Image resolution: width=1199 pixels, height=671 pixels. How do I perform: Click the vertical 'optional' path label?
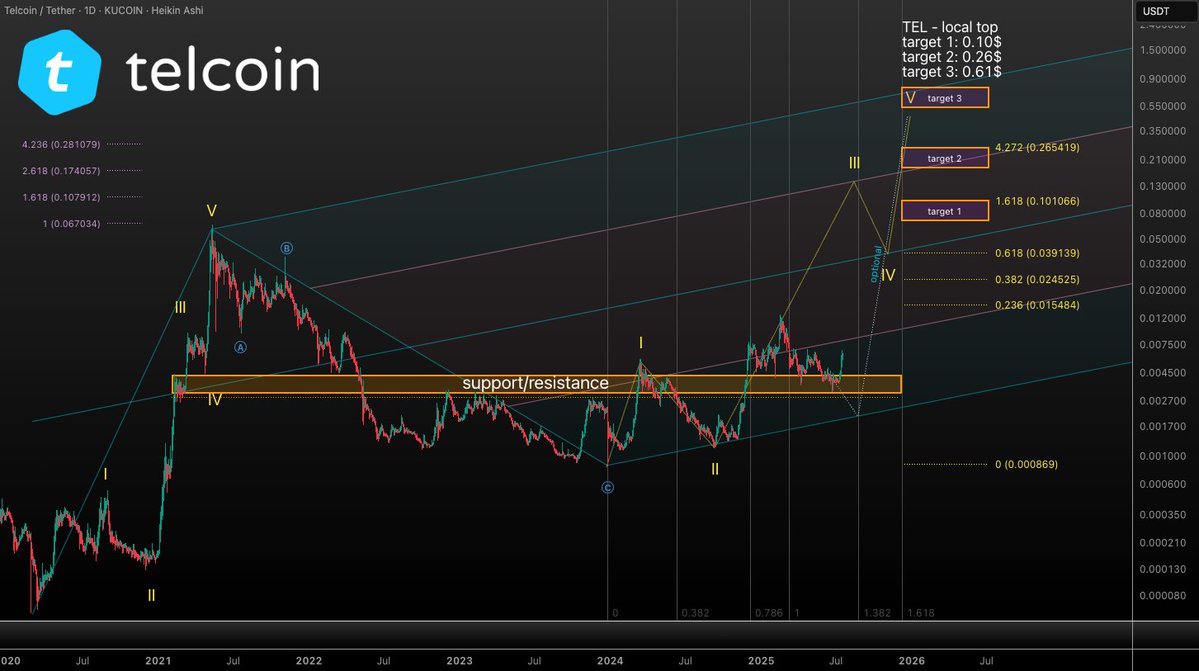coord(876,264)
